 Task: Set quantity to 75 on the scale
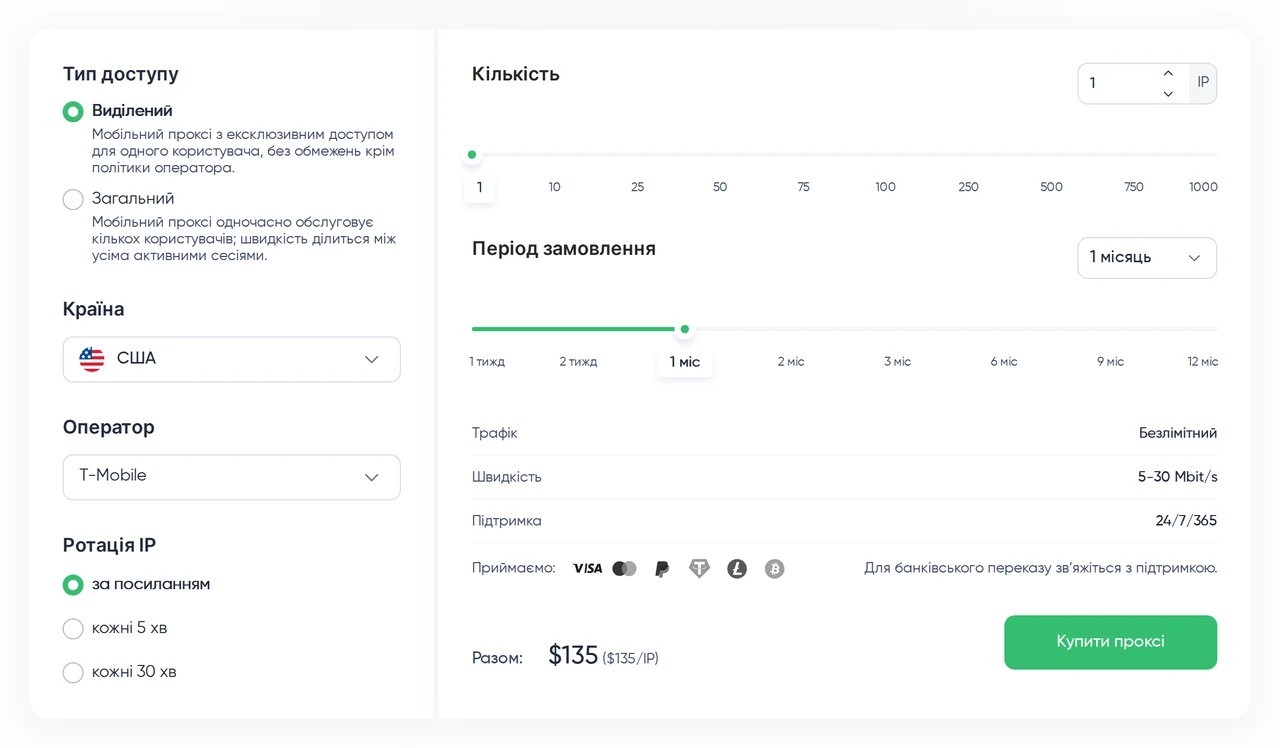coord(803,187)
